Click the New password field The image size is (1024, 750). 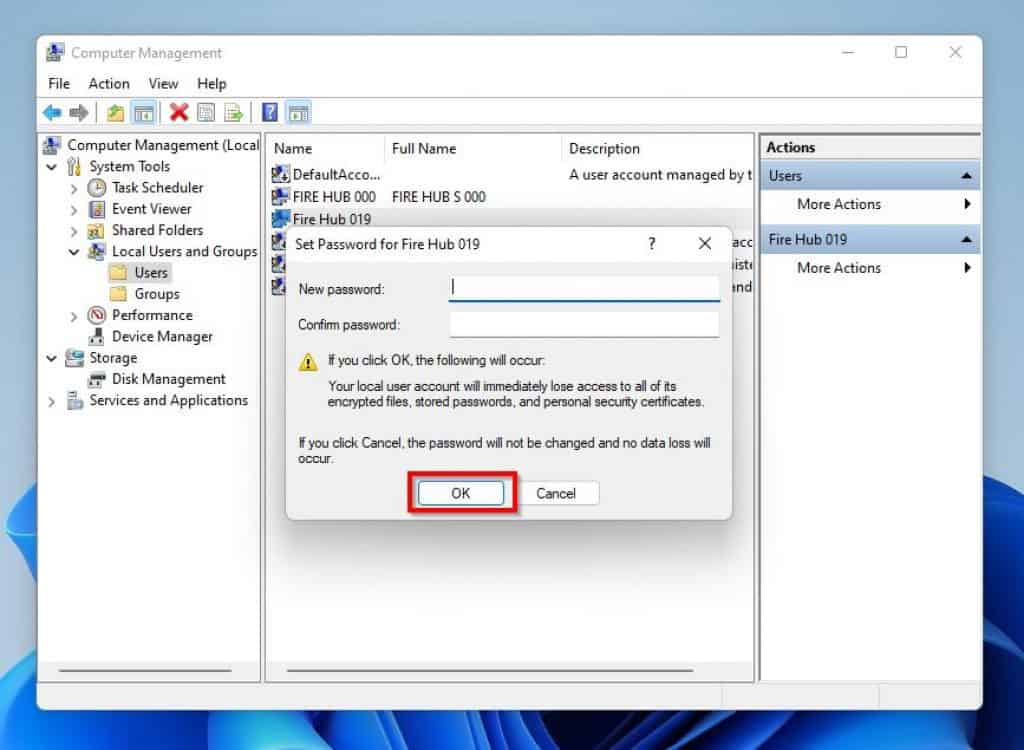584,288
